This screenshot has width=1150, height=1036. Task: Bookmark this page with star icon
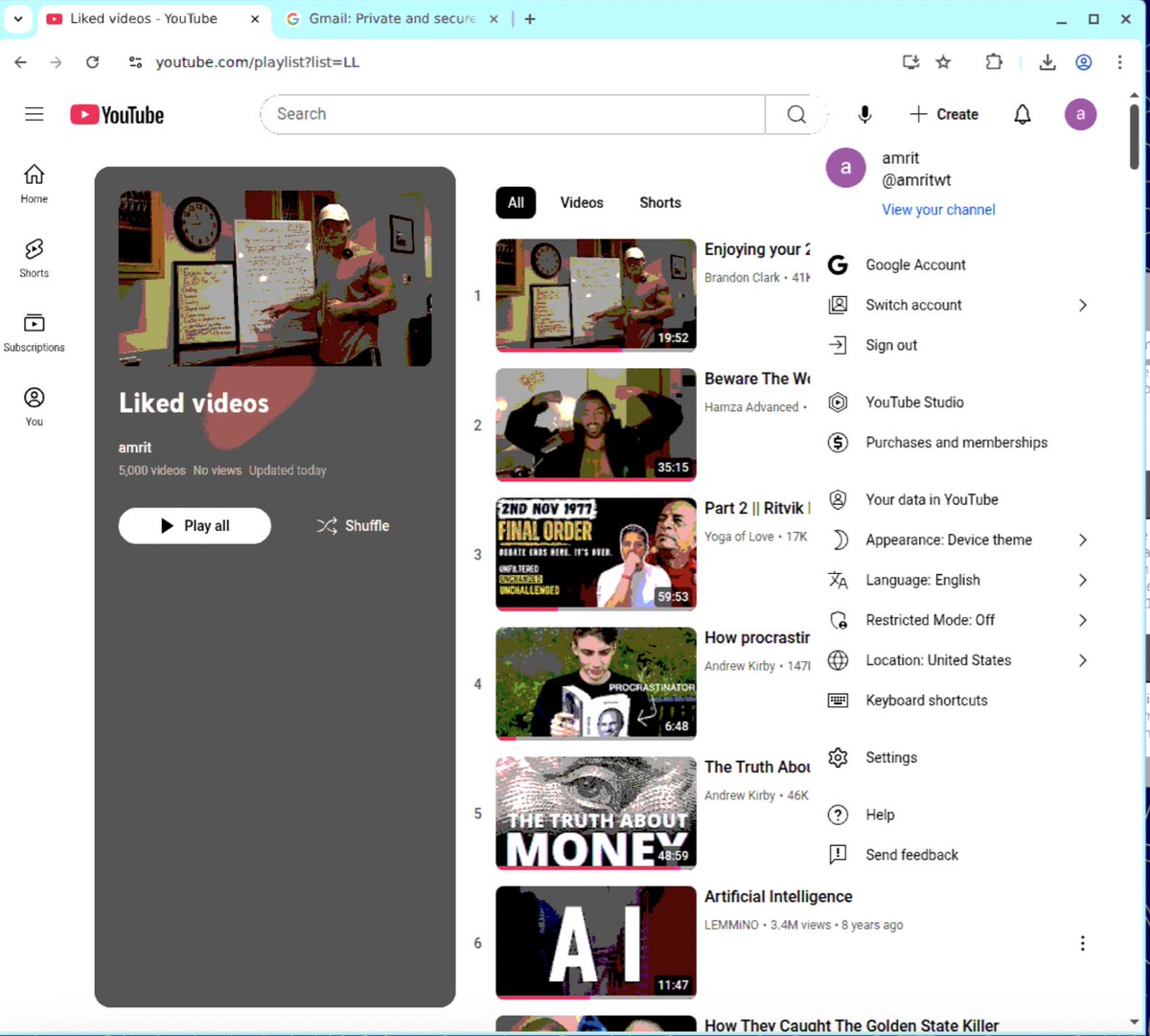[x=944, y=62]
